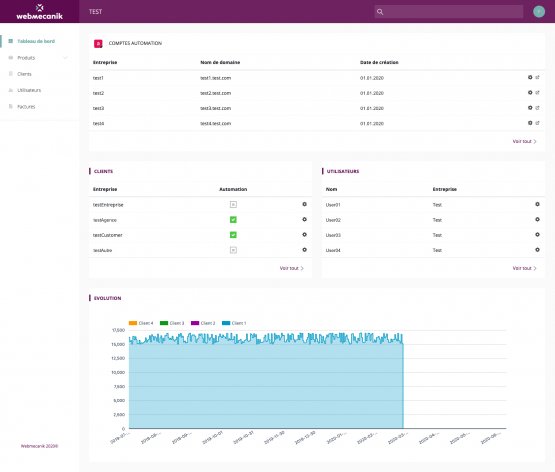Image resolution: width=555 pixels, height=472 pixels.
Task: Open settings gear for User03
Action: tap(537, 235)
